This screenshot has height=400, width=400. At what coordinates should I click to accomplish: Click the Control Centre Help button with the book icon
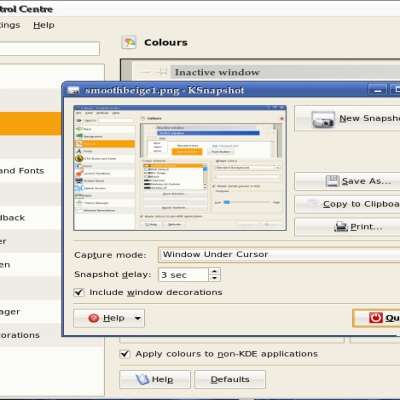coord(155,379)
